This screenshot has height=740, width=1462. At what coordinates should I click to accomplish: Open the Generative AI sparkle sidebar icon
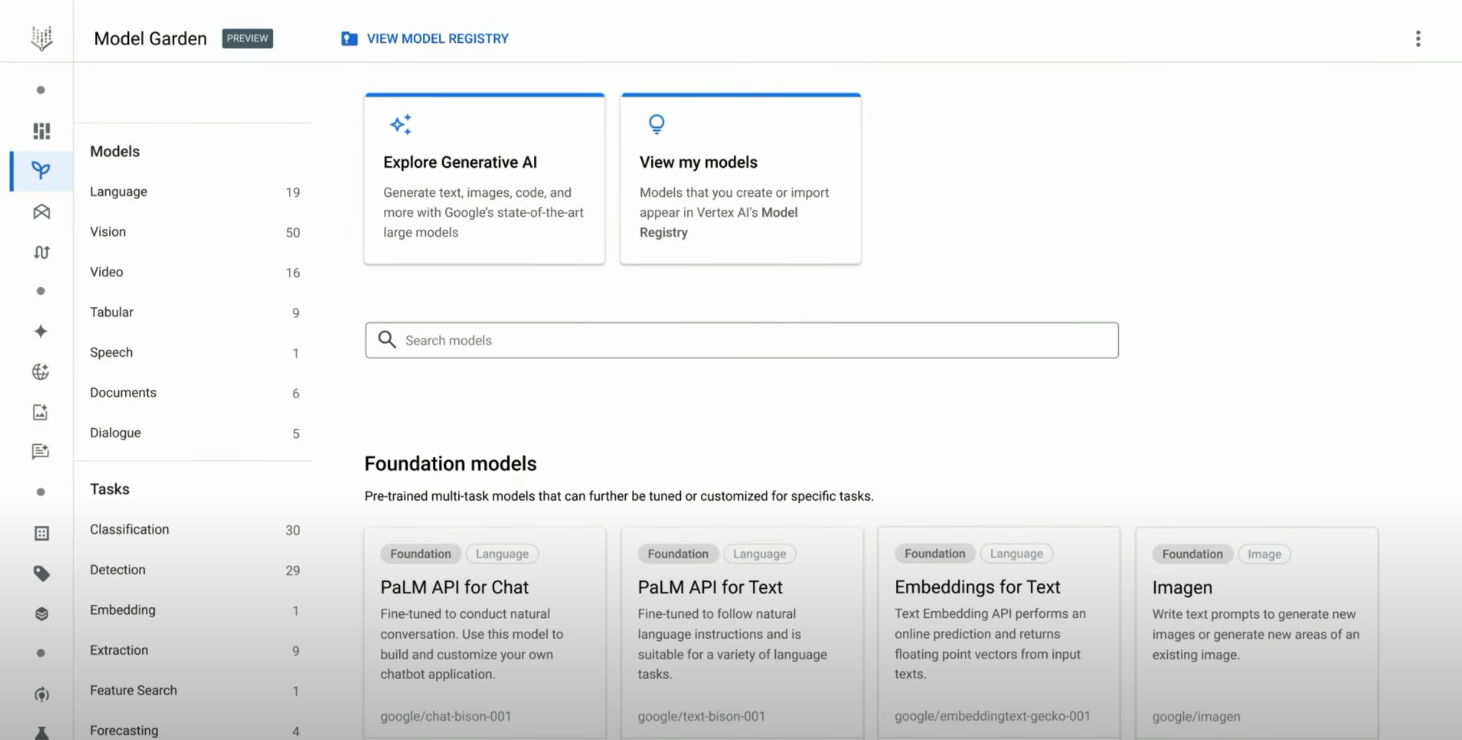pyautogui.click(x=41, y=332)
